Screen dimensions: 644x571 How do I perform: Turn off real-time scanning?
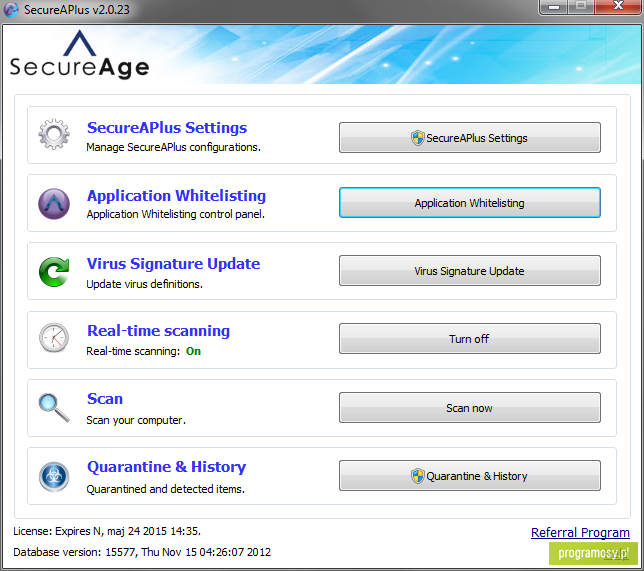pyautogui.click(x=469, y=338)
